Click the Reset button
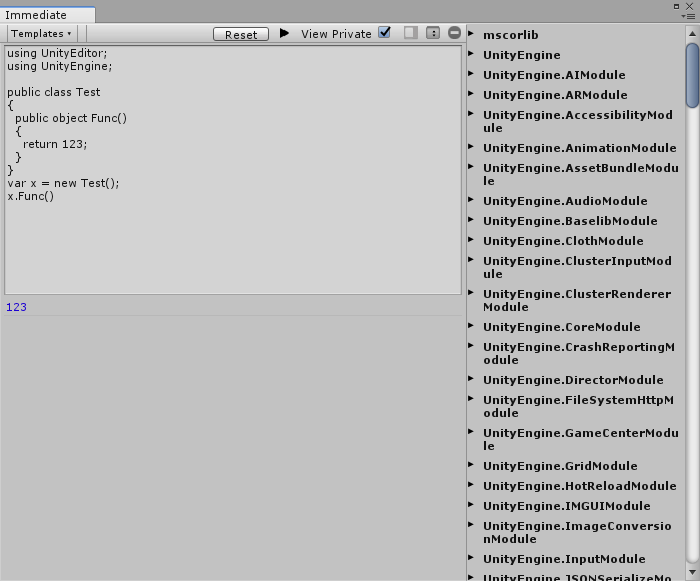The image size is (700, 581). pyautogui.click(x=241, y=34)
